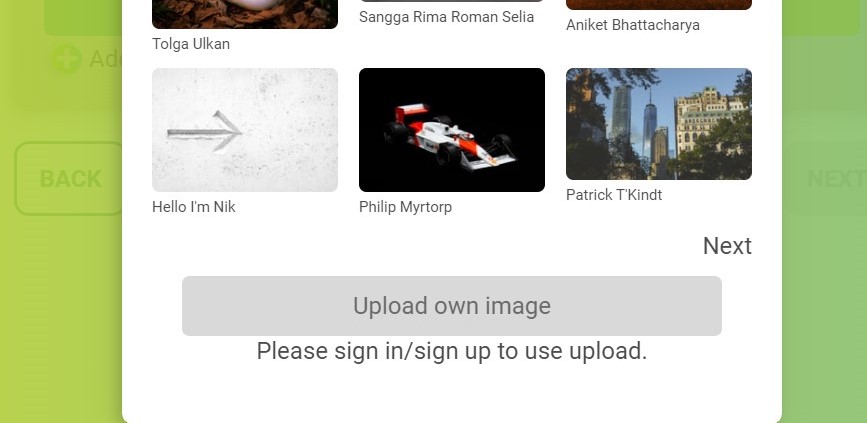Image resolution: width=867 pixels, height=423 pixels.
Task: Click the sign in/sign up notice text
Action: point(452,351)
